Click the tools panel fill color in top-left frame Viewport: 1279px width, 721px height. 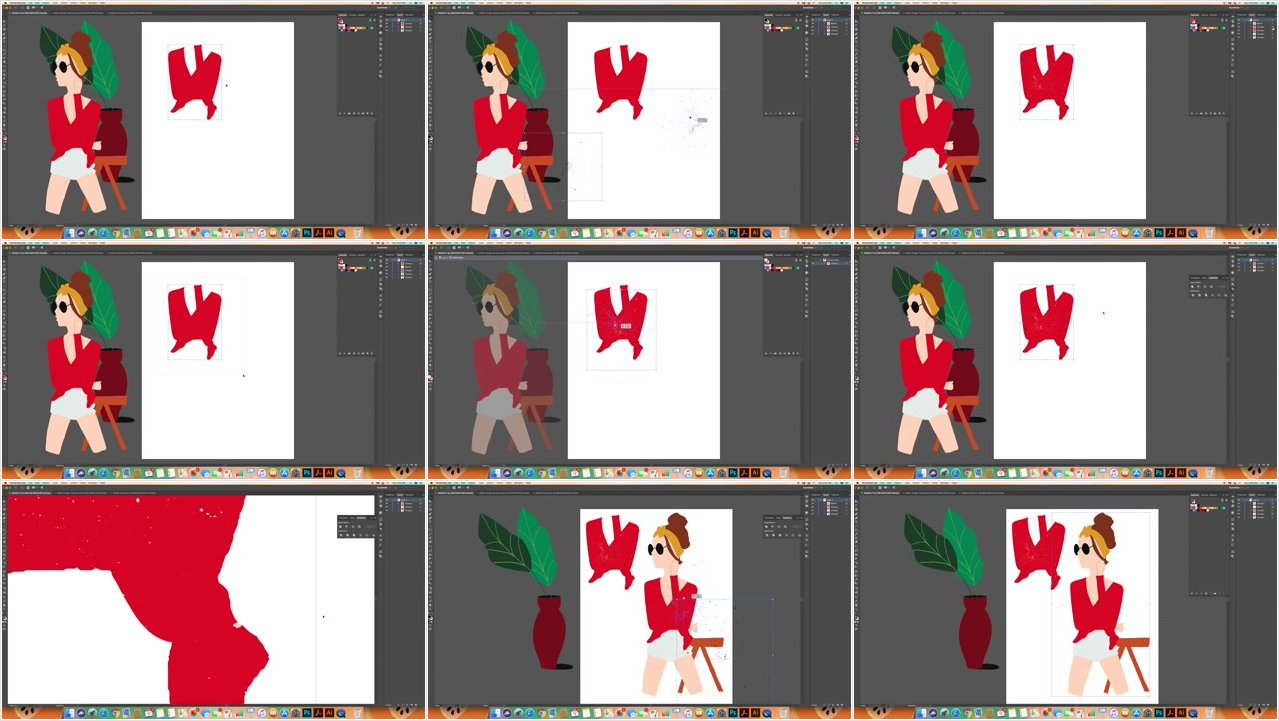click(4, 138)
